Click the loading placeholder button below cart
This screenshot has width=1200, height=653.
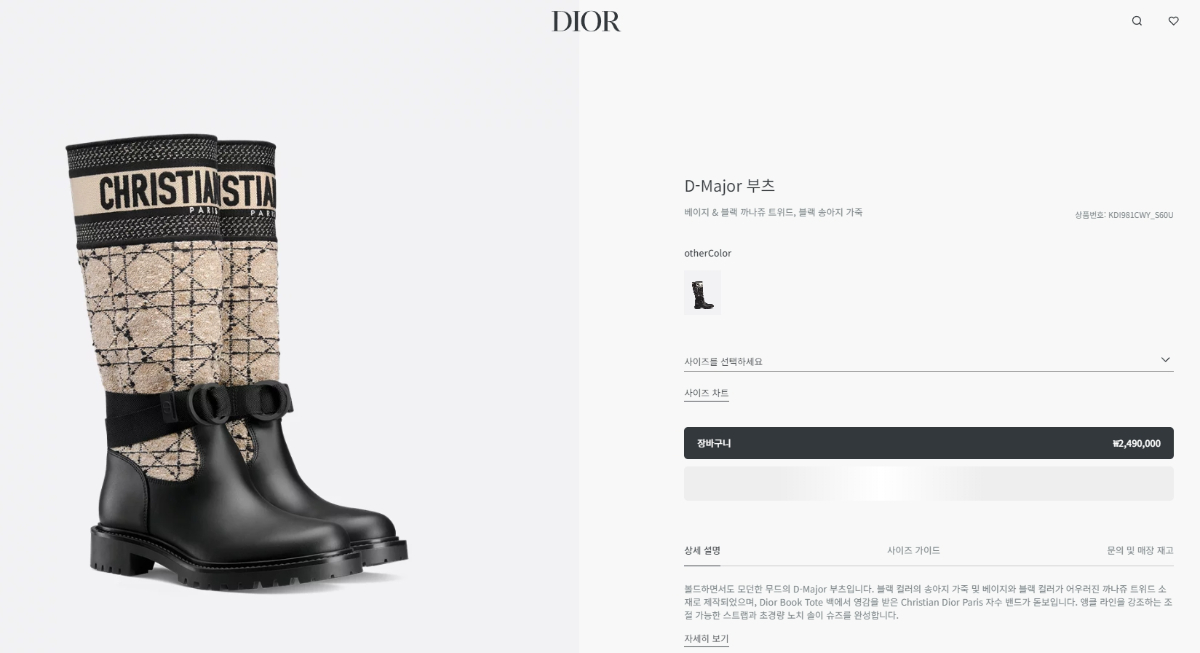[928, 483]
